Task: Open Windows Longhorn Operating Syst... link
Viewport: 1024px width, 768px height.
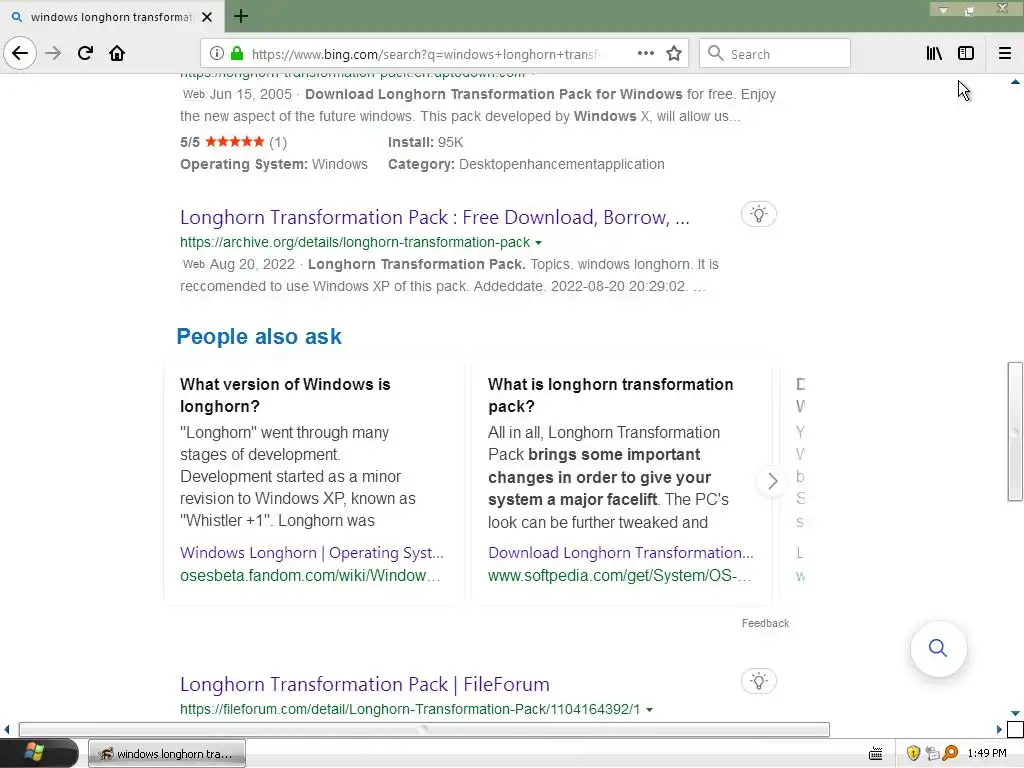Action: pos(312,552)
